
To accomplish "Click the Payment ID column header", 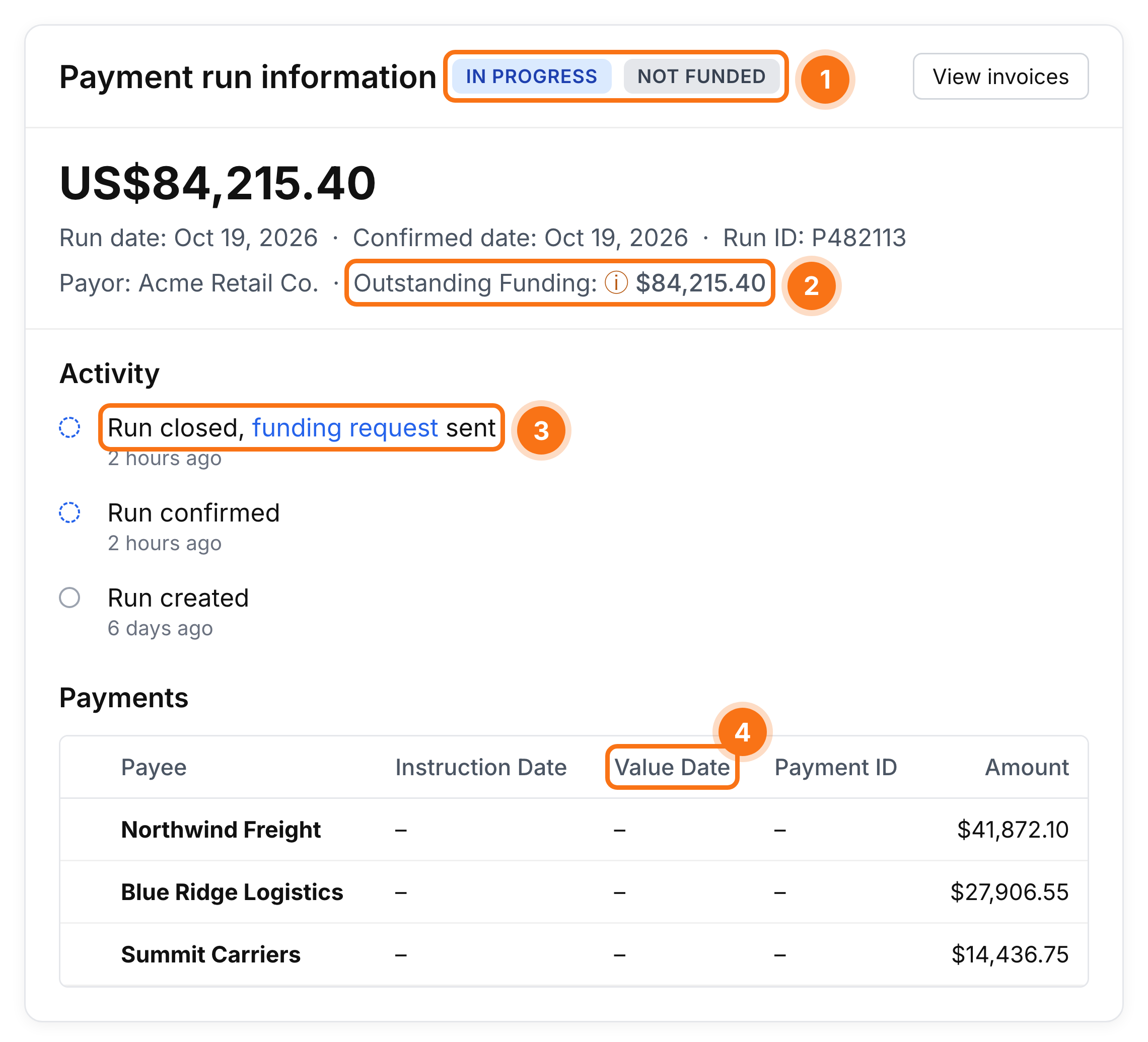I will 835,767.
